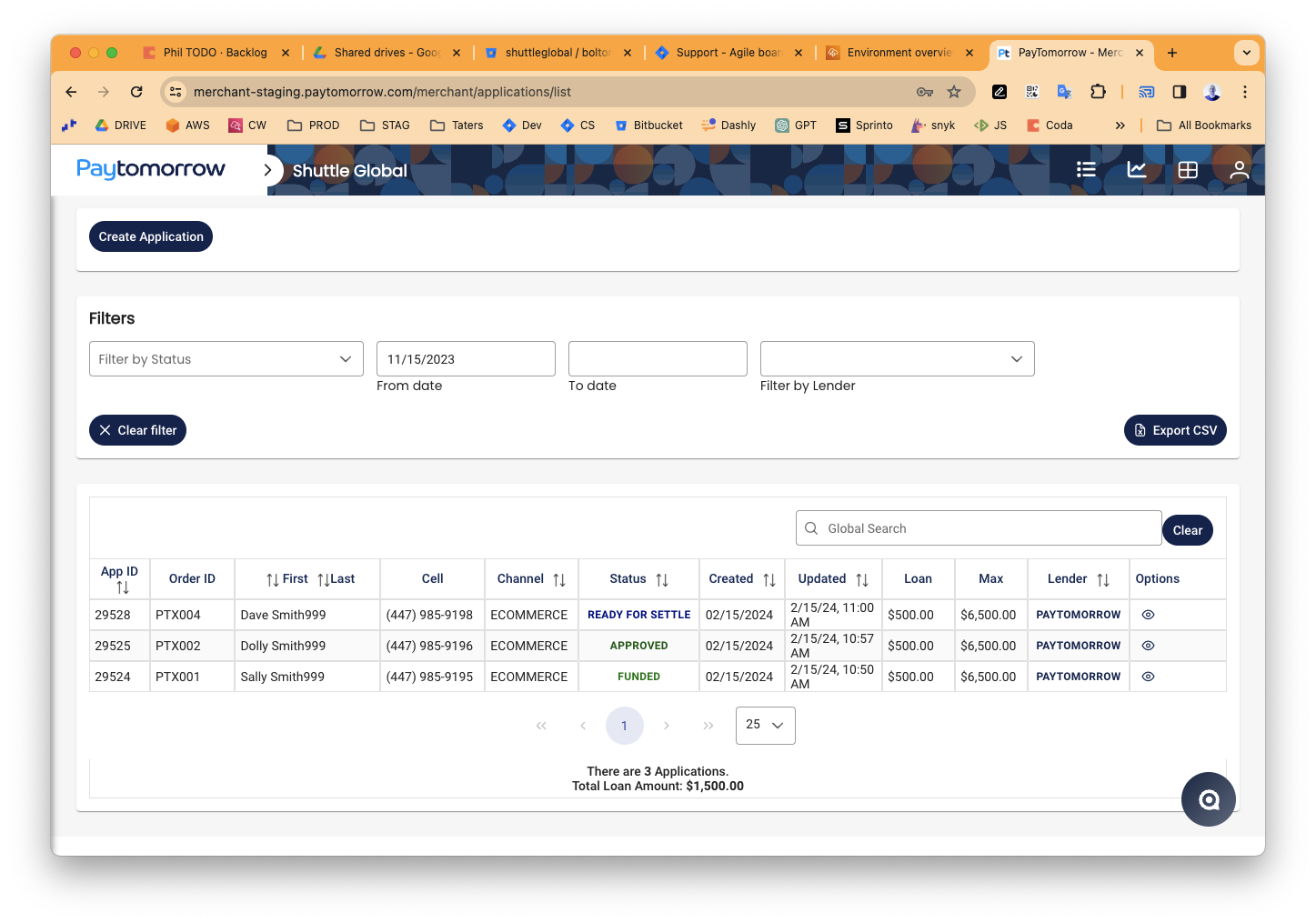
Task: Select page 1 in pagination
Action: click(625, 726)
